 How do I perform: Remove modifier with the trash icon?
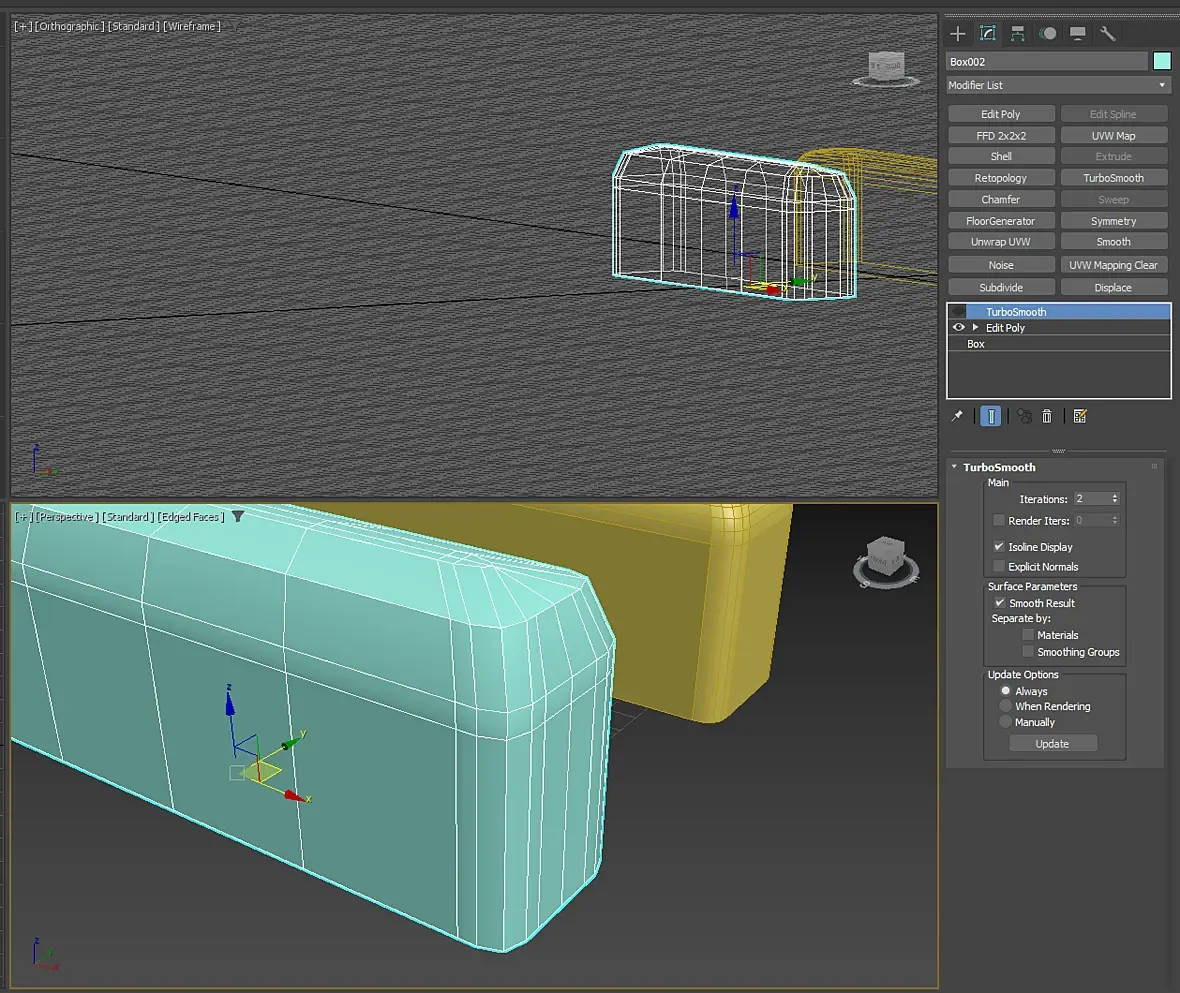1047,416
